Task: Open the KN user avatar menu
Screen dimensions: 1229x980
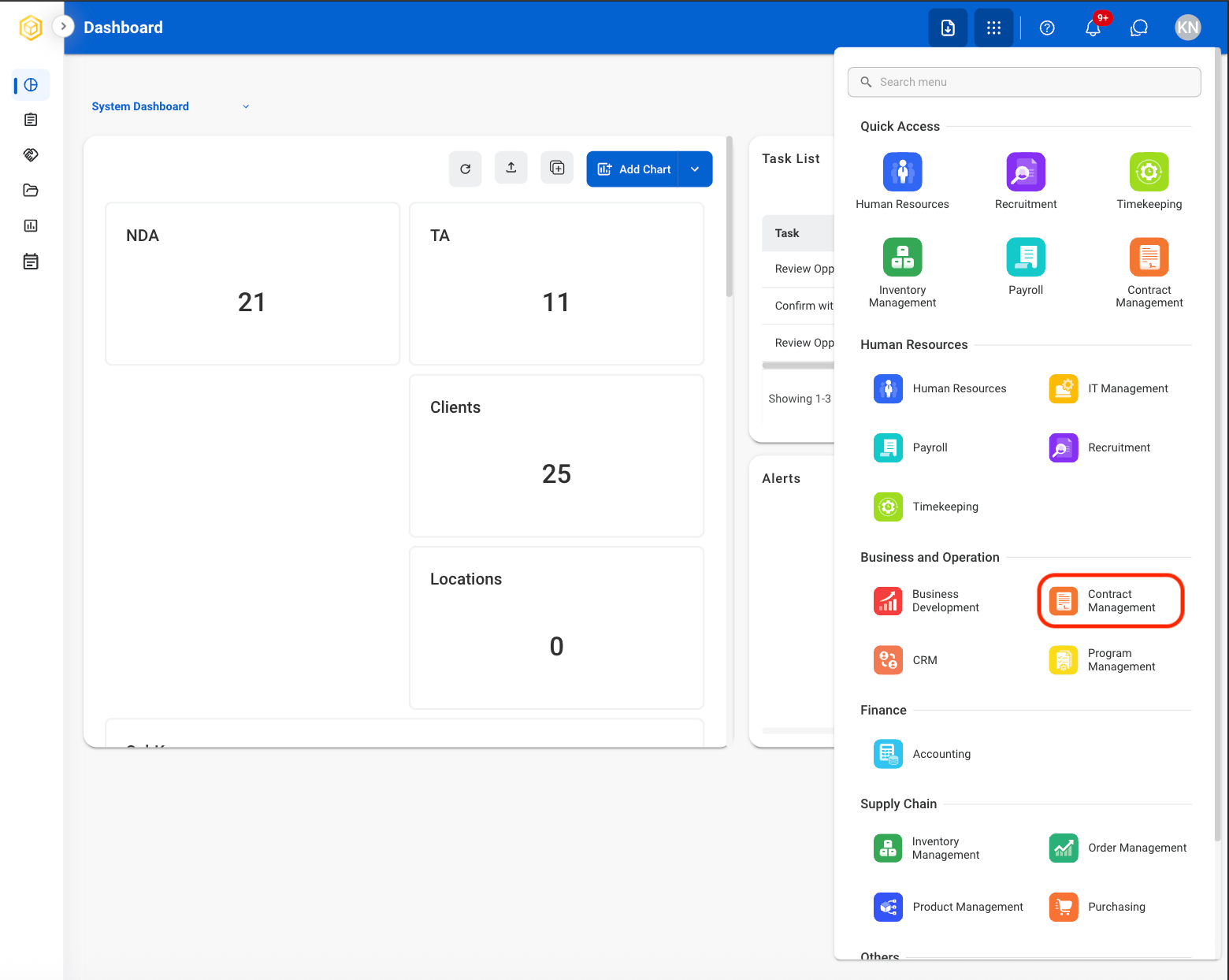Action: click(x=1187, y=28)
